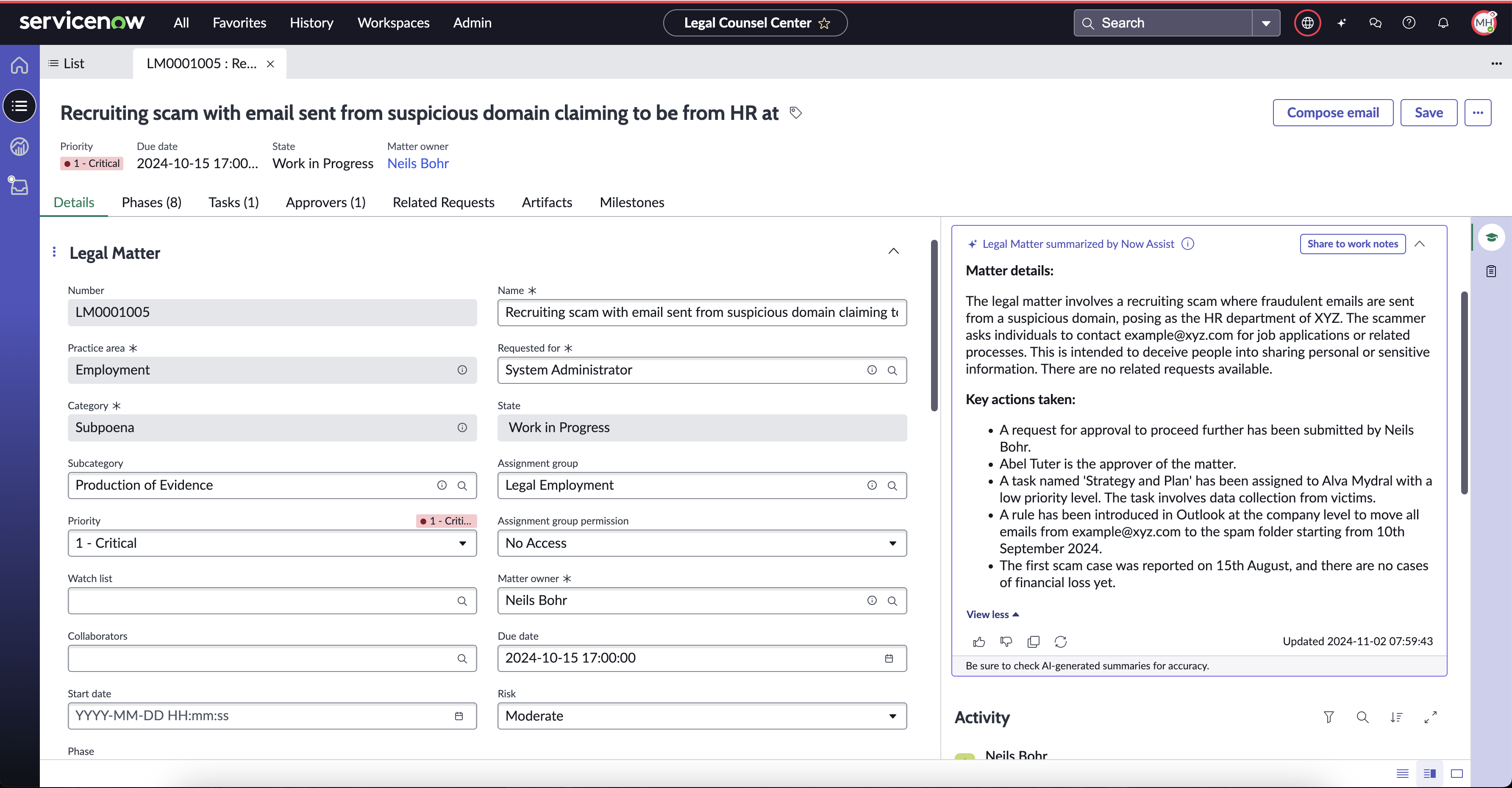Viewport: 1512px width, 788px height.
Task: Copy the Now Assist summary
Action: click(x=1033, y=641)
